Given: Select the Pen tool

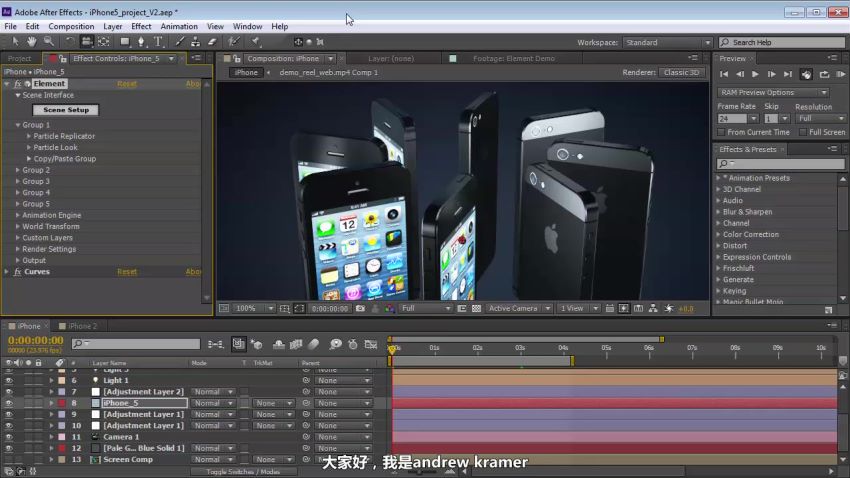Looking at the screenshot, I should 141,41.
